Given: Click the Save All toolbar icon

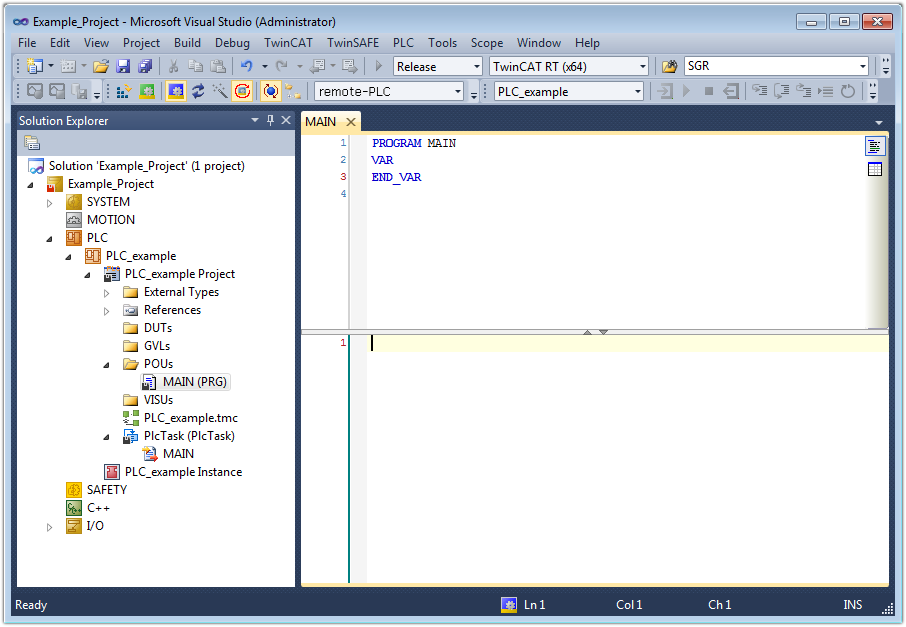Looking at the screenshot, I should click(x=144, y=67).
